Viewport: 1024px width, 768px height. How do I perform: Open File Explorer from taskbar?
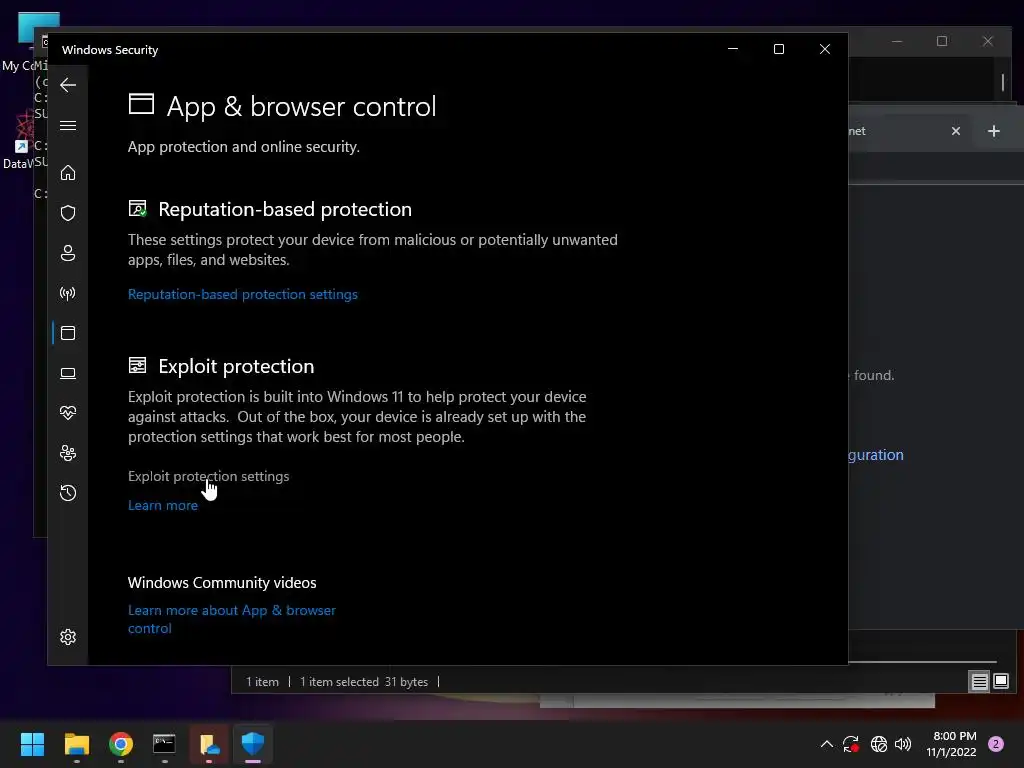(76, 744)
